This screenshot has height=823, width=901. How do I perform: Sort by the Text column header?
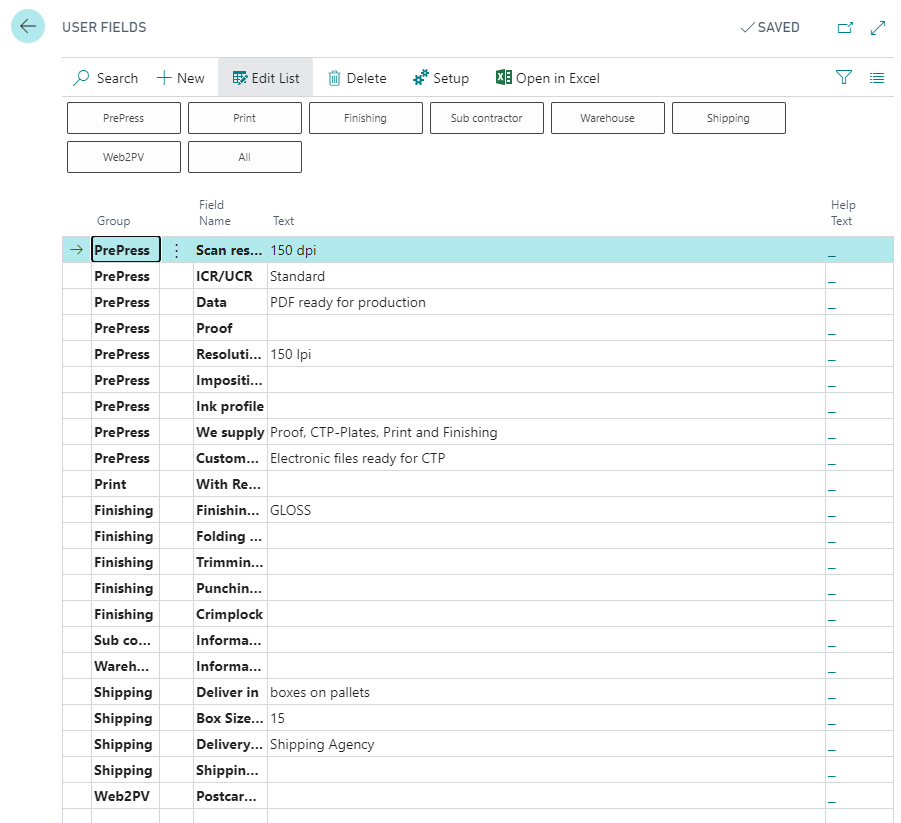click(x=283, y=221)
